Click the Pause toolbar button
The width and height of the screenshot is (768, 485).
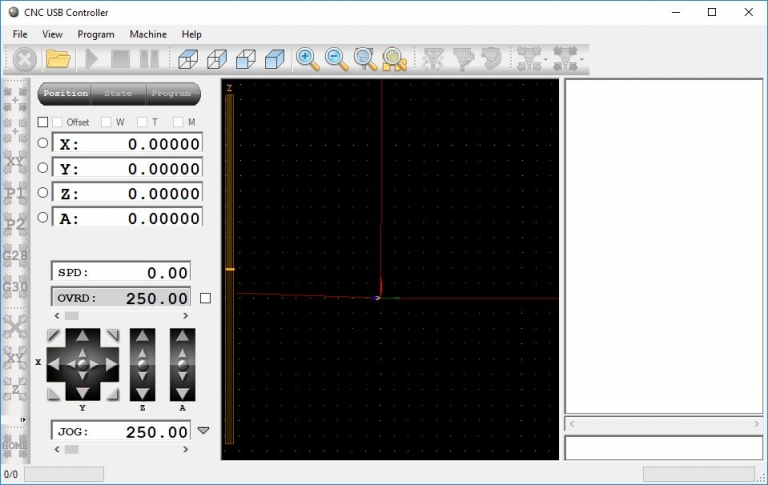click(149, 59)
